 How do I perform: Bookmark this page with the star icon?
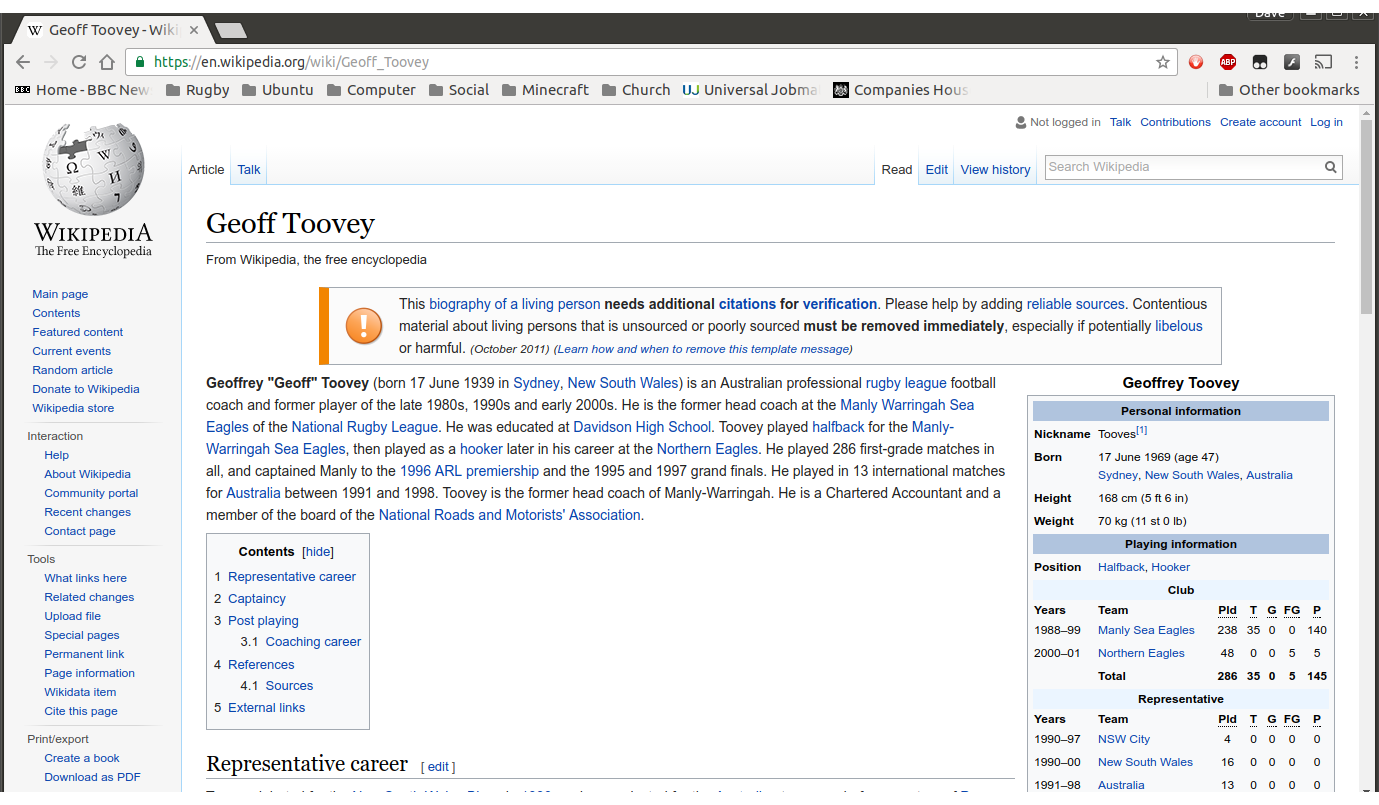(1163, 62)
